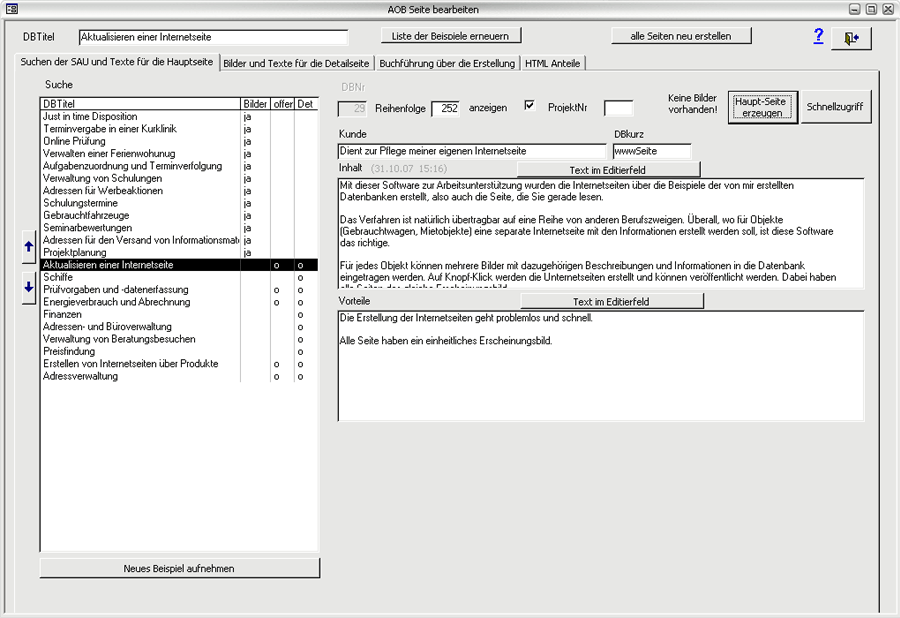The height and width of the screenshot is (618, 900).
Task: Select list row Adressen- und Büroverwaltung
Action: coord(179,327)
